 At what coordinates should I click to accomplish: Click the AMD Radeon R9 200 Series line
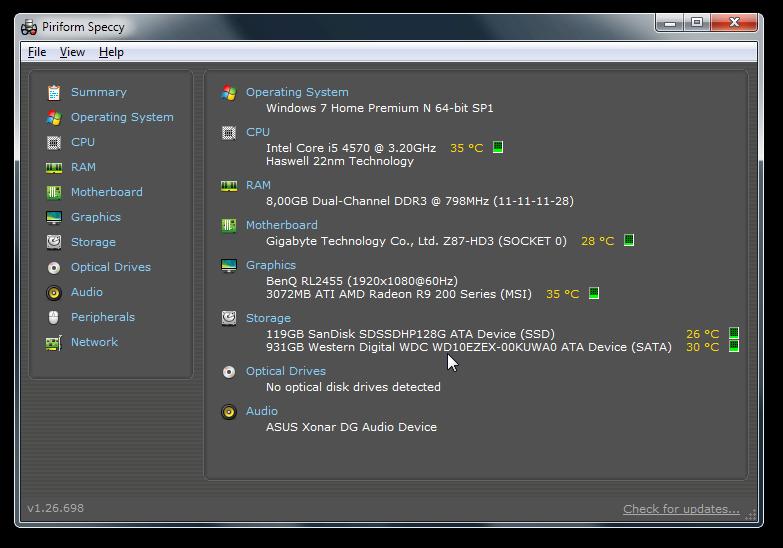(398, 294)
